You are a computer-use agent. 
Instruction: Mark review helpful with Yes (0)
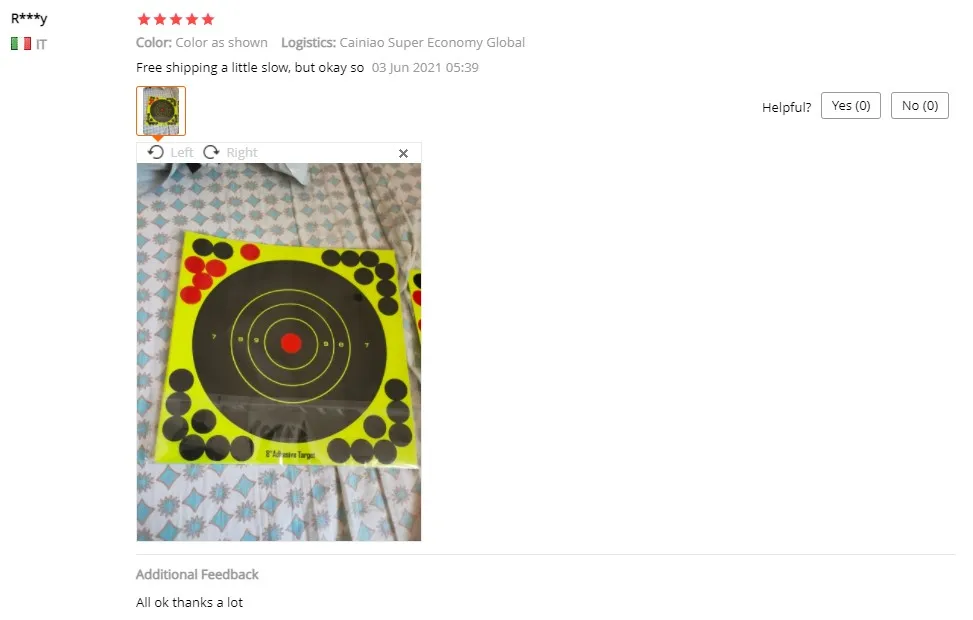point(851,106)
